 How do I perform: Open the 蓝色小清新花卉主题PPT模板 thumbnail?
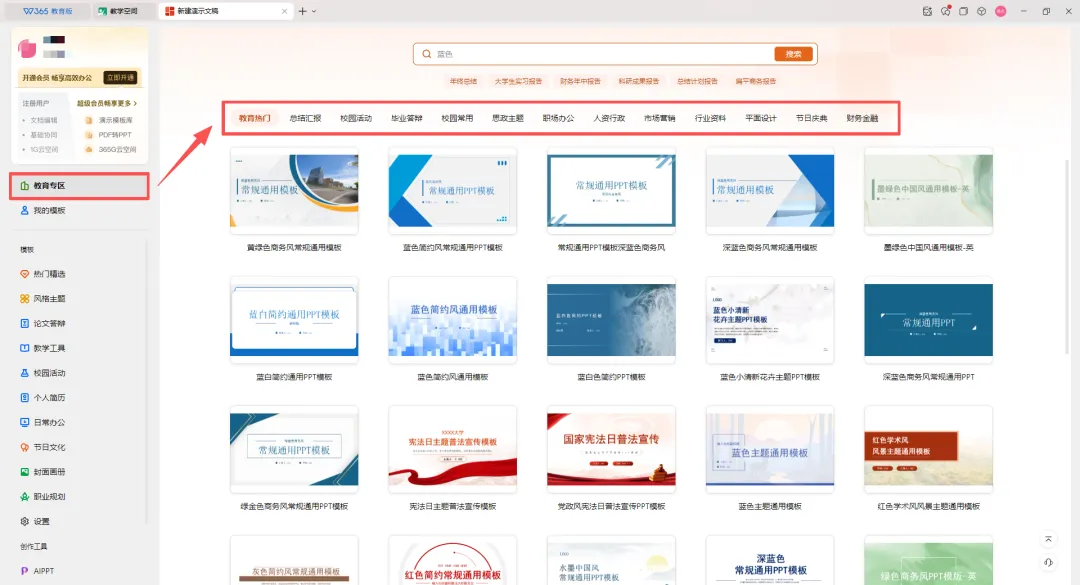pyautogui.click(x=770, y=320)
